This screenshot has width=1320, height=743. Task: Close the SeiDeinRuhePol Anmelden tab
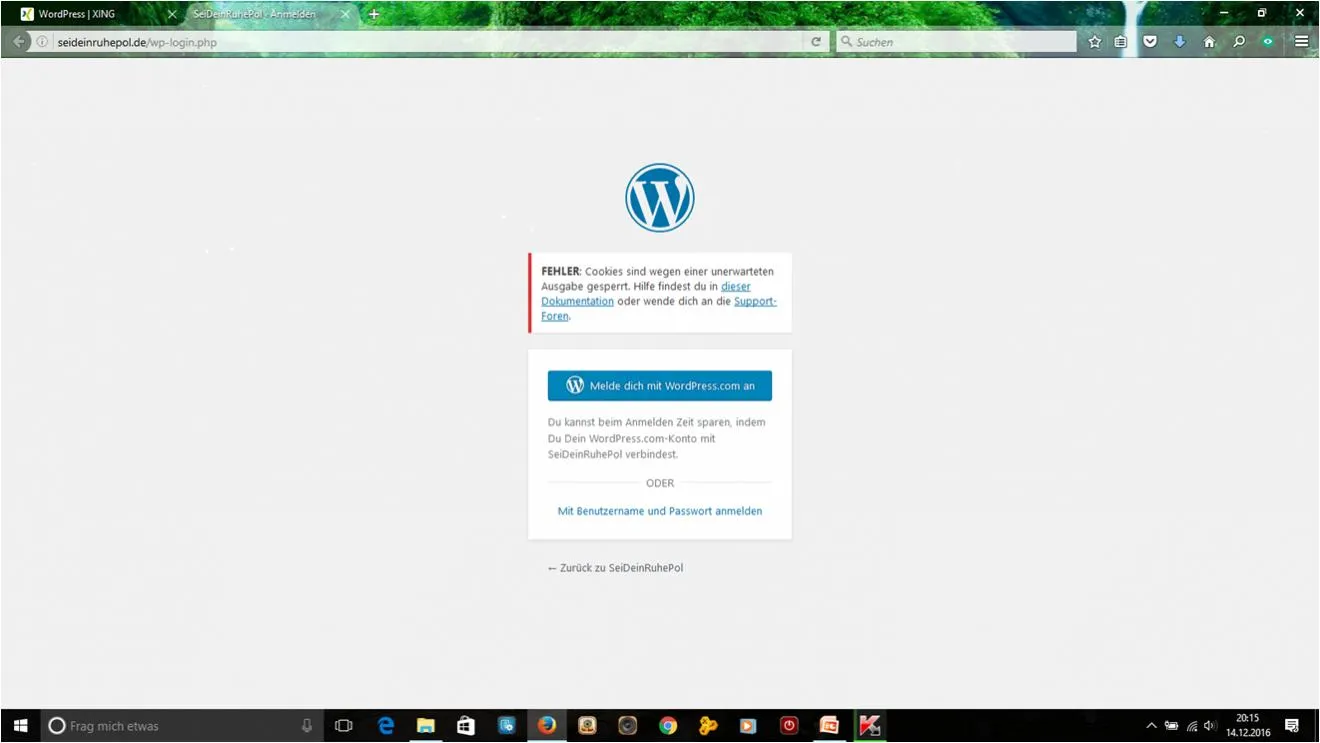click(x=345, y=14)
